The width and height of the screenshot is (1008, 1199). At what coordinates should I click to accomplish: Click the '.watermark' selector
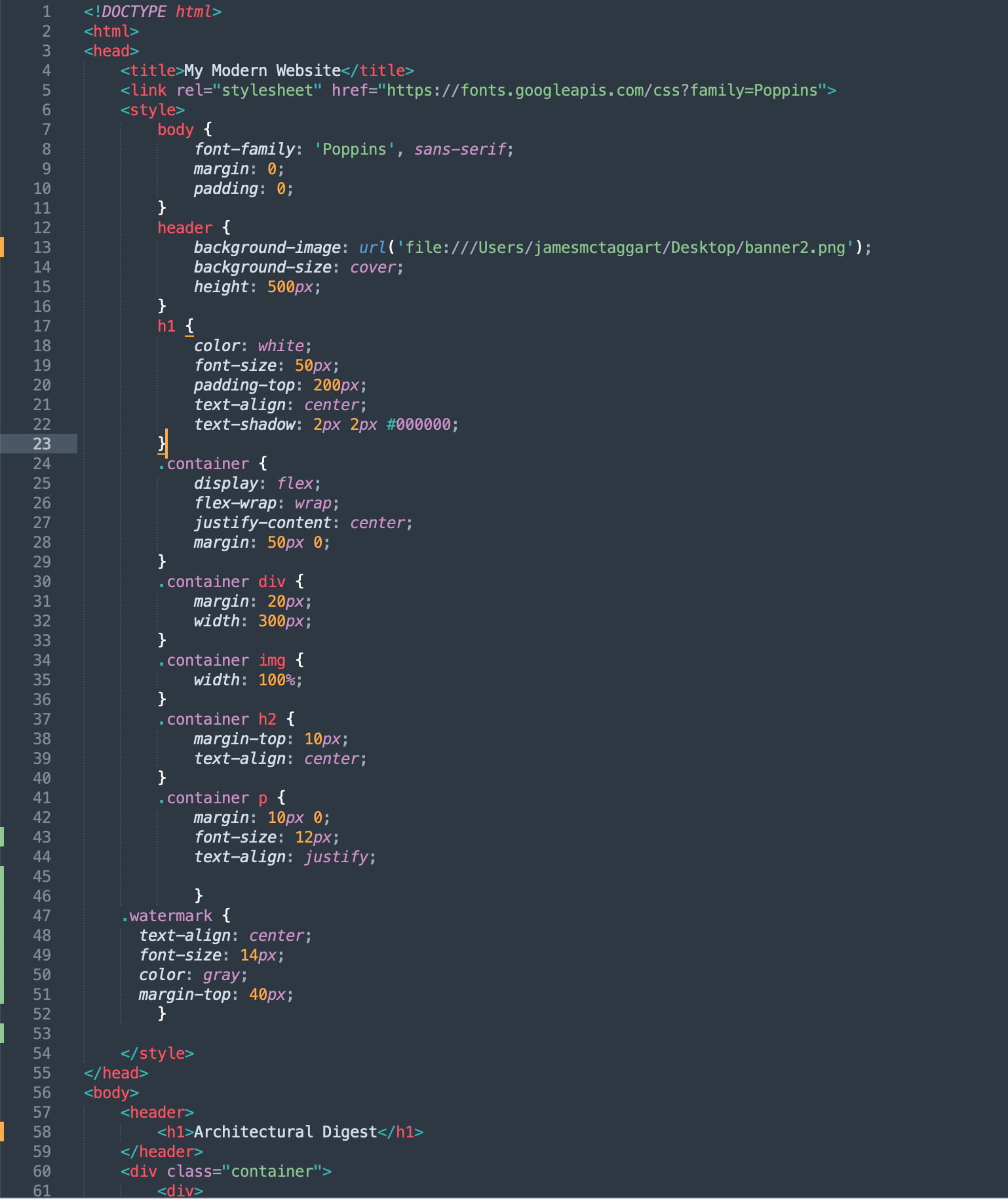click(166, 915)
